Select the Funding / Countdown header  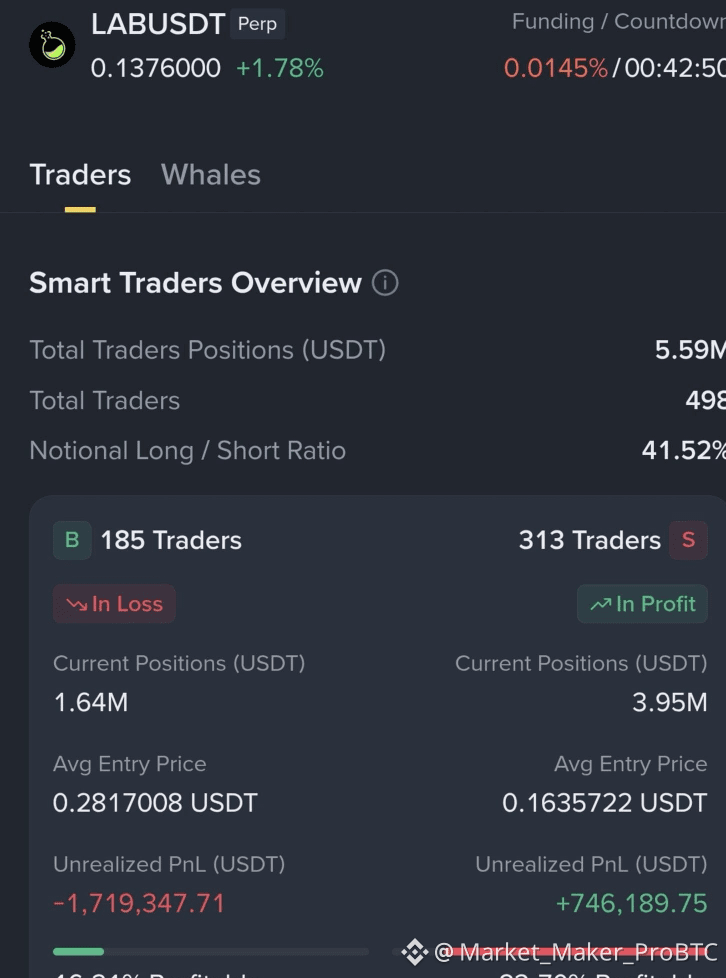[619, 21]
